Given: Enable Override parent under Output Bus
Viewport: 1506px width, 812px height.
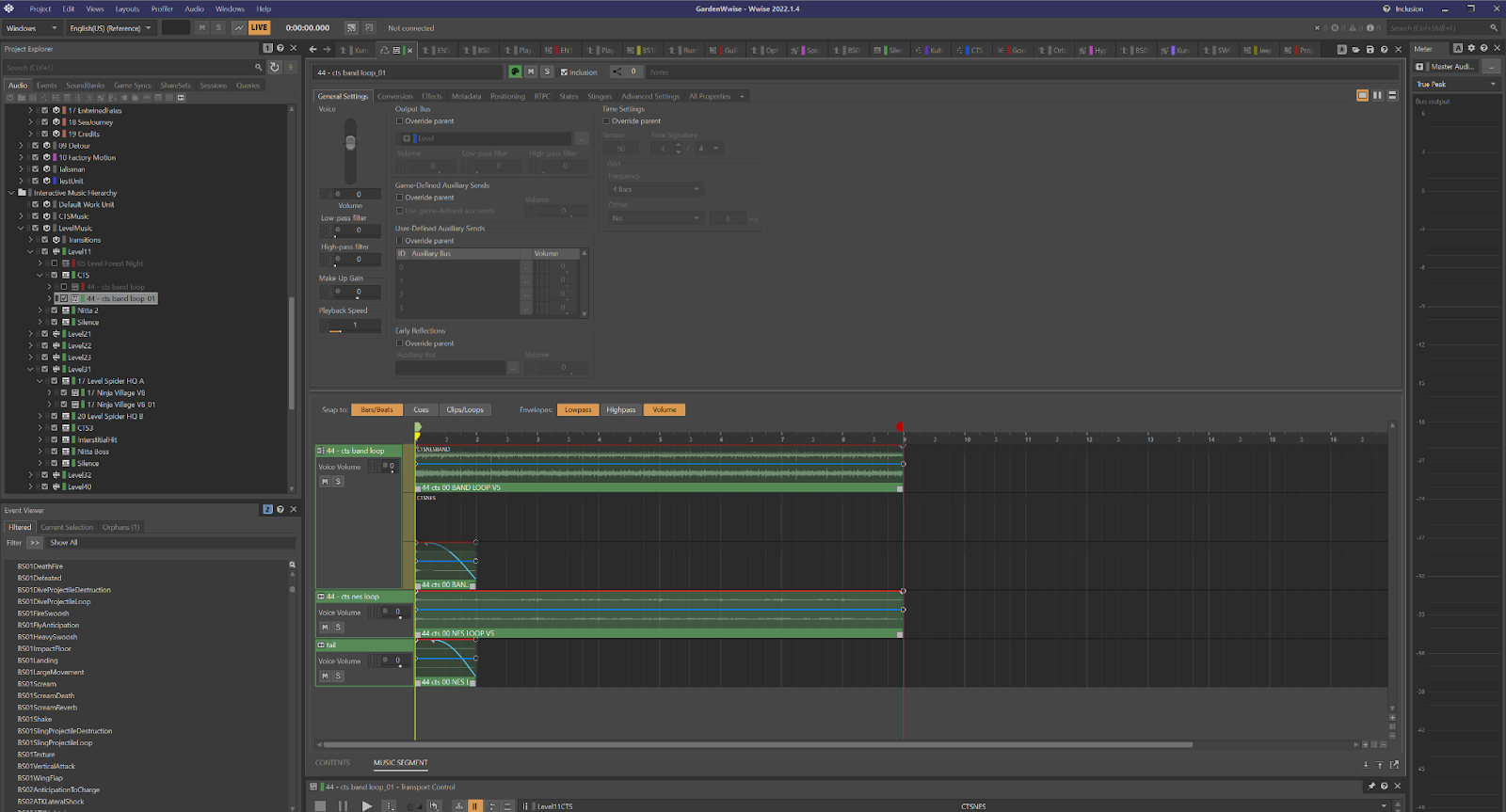Looking at the screenshot, I should [399, 121].
